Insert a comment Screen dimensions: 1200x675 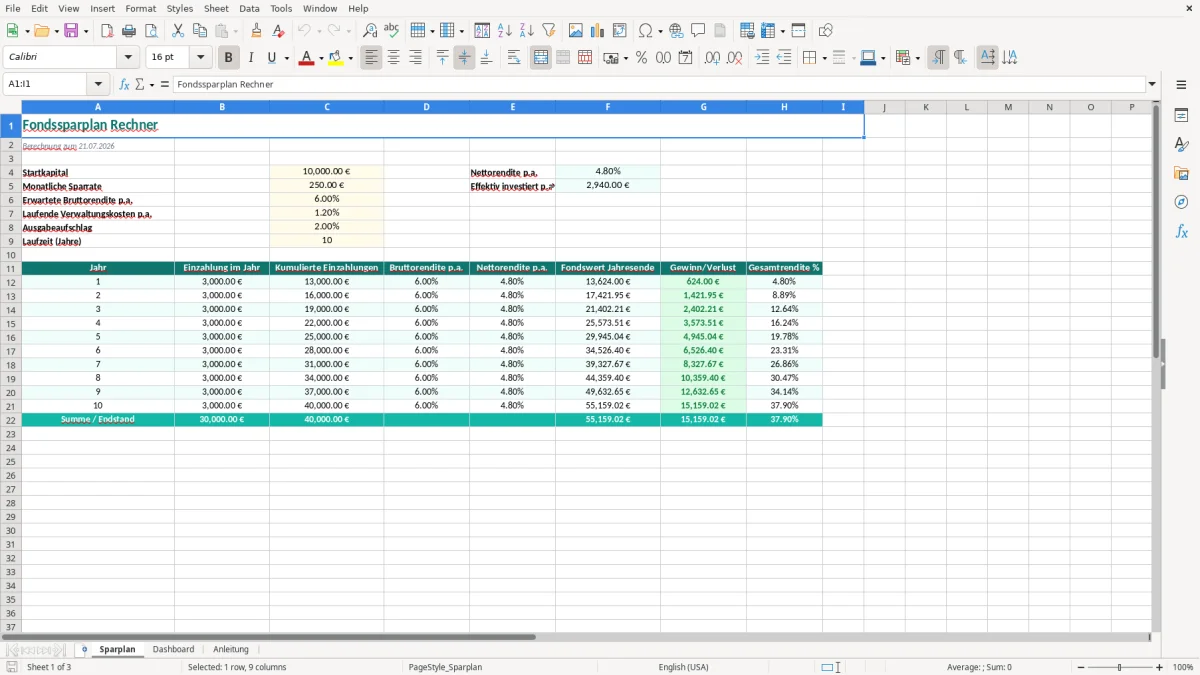tap(699, 31)
